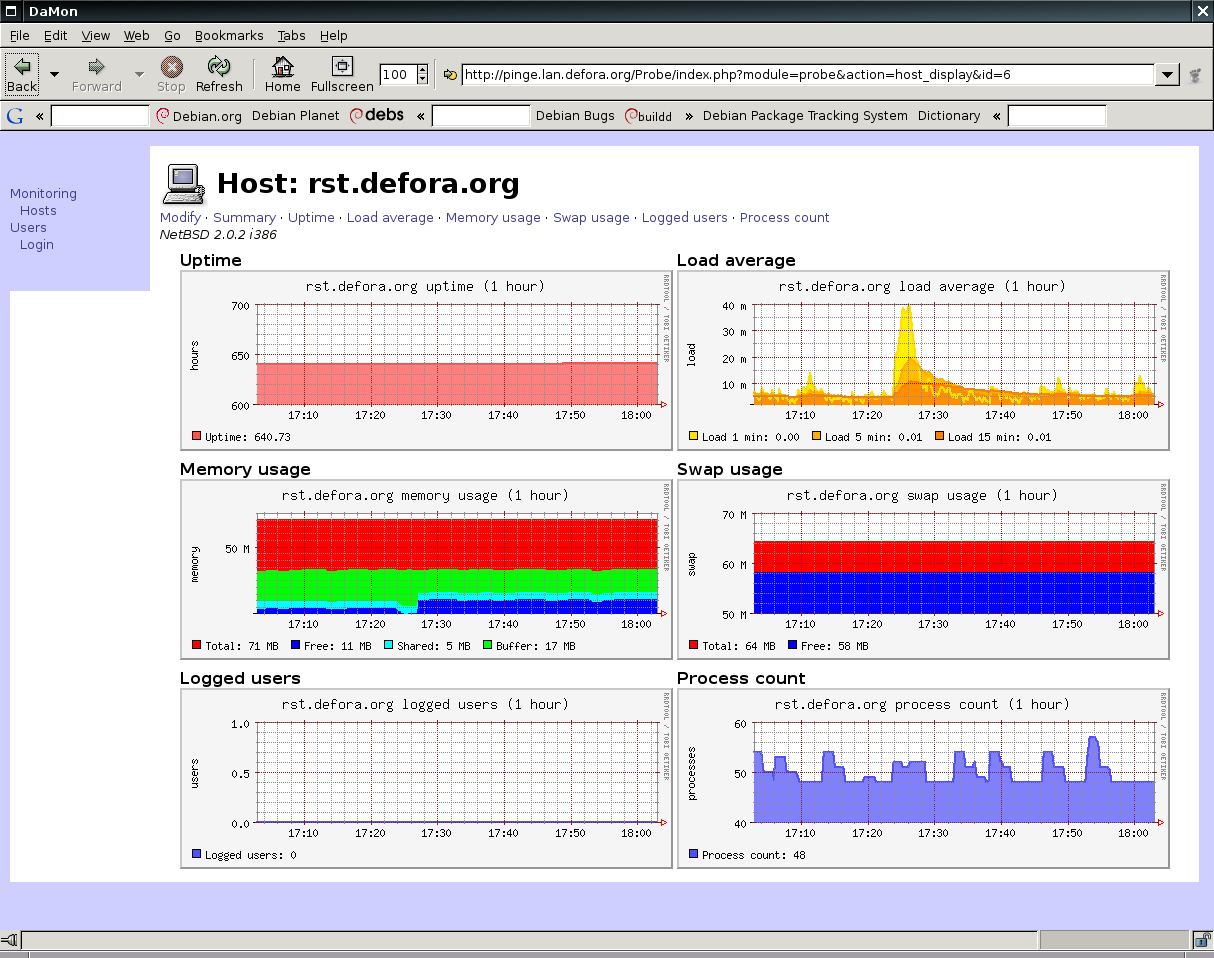1214x958 pixels.
Task: Open the Bookmarks menu
Action: pyautogui.click(x=229, y=35)
